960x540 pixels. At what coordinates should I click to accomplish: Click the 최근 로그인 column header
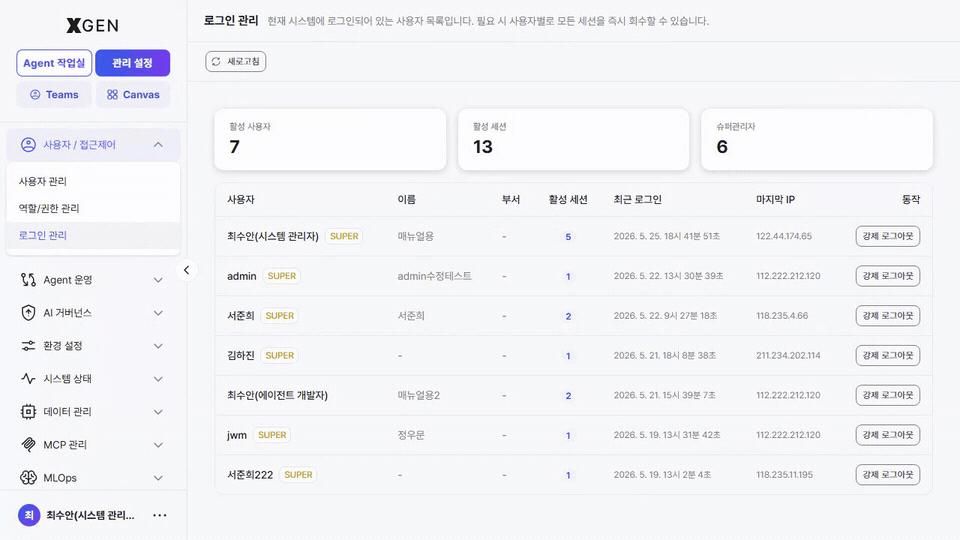[637, 200]
